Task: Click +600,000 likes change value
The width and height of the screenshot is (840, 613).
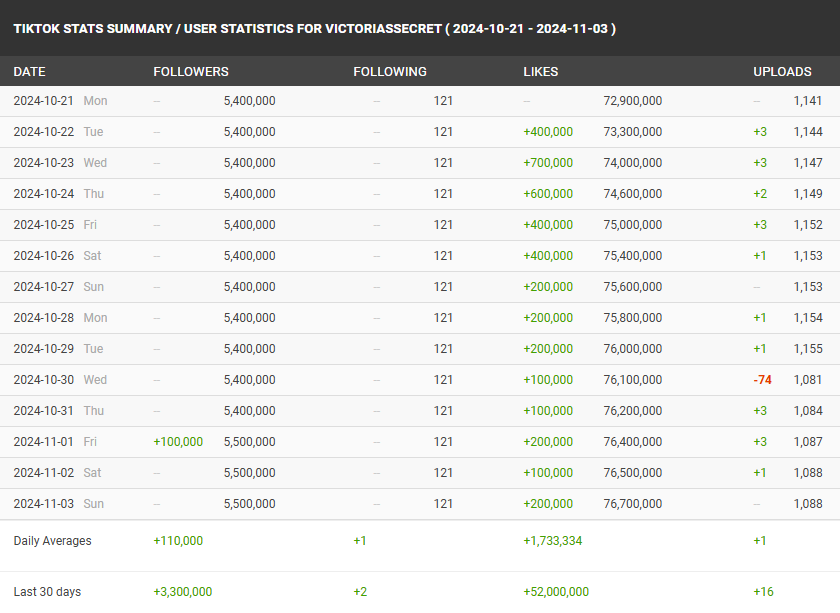Action: 548,194
